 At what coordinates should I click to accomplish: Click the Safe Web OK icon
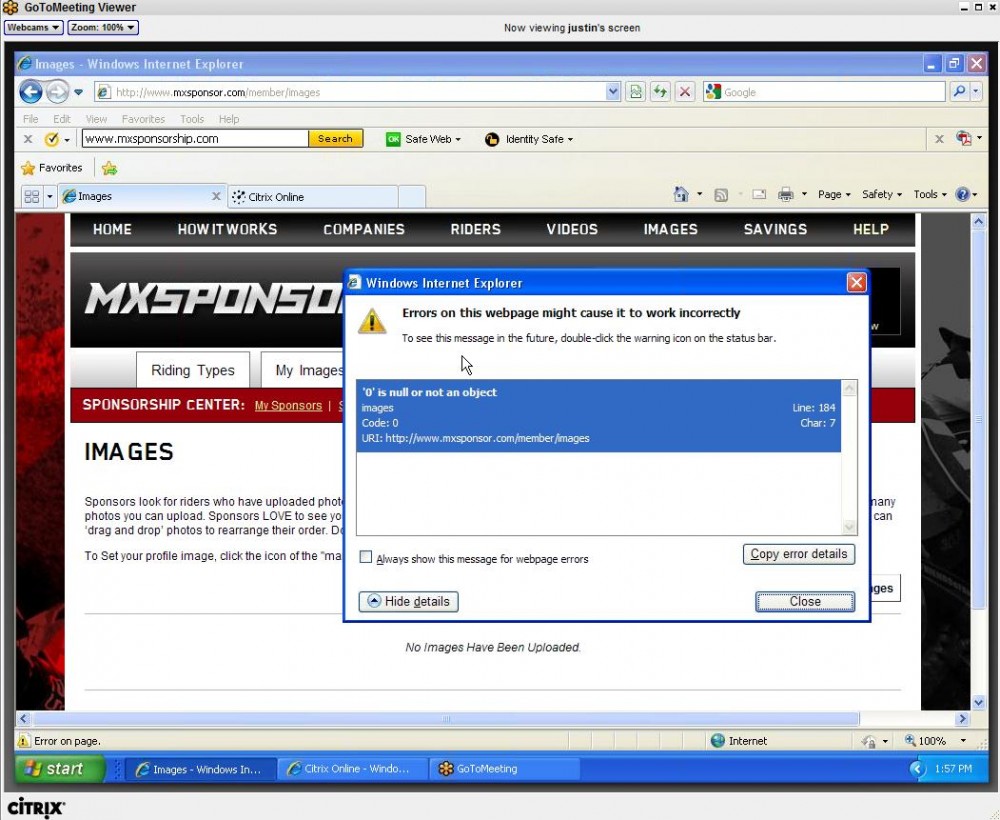click(x=393, y=139)
